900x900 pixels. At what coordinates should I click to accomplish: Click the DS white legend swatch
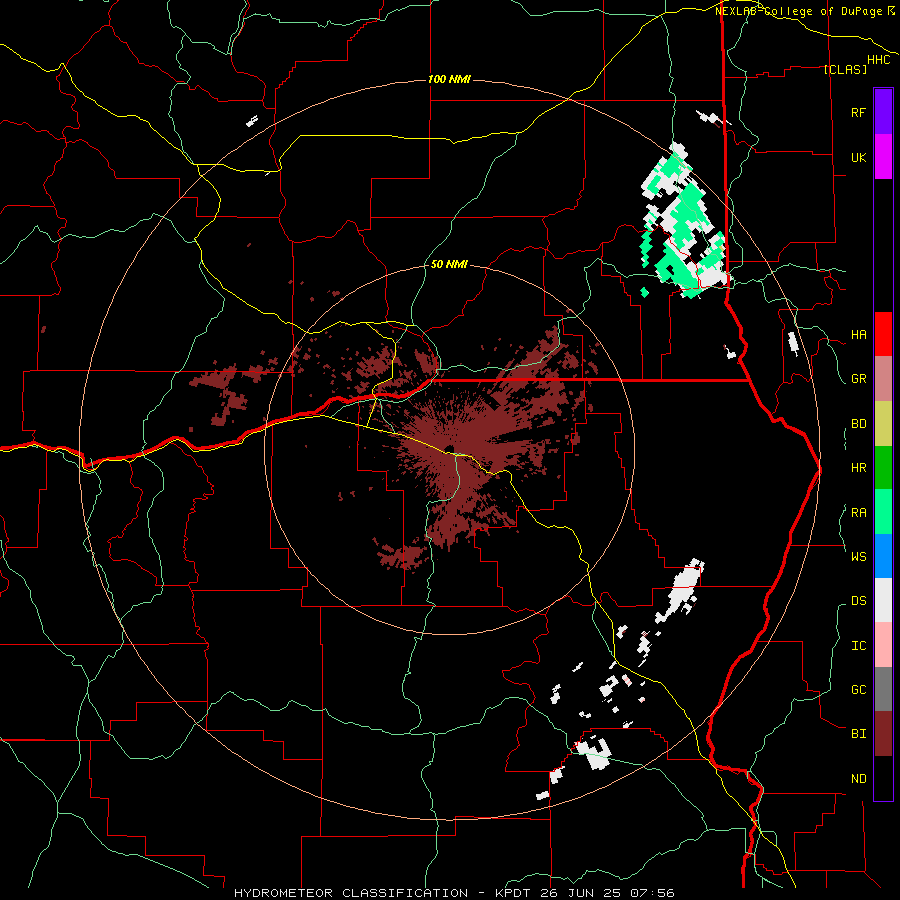[883, 600]
